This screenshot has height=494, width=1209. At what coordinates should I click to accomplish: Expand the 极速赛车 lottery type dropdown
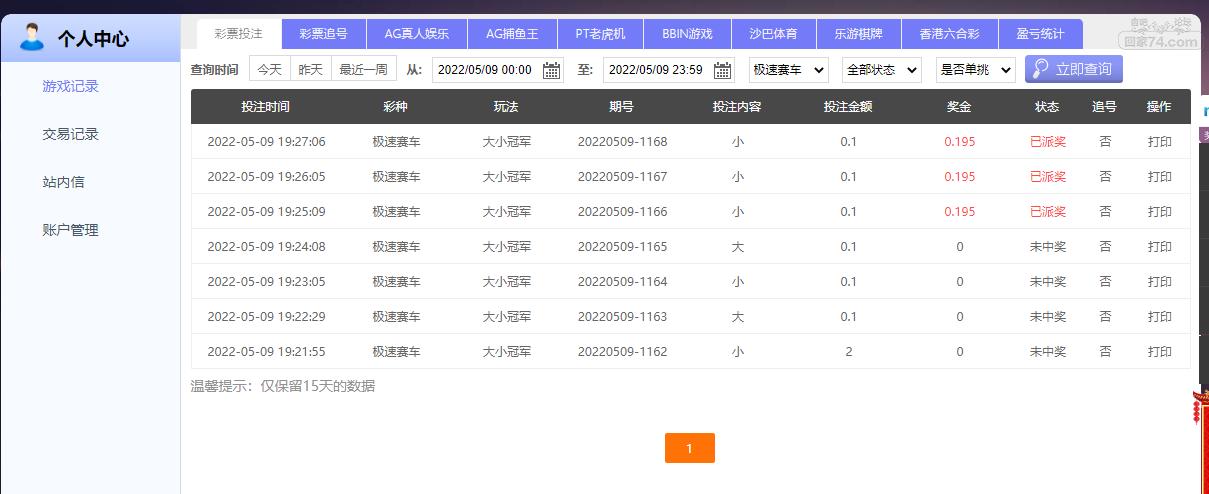pos(788,70)
